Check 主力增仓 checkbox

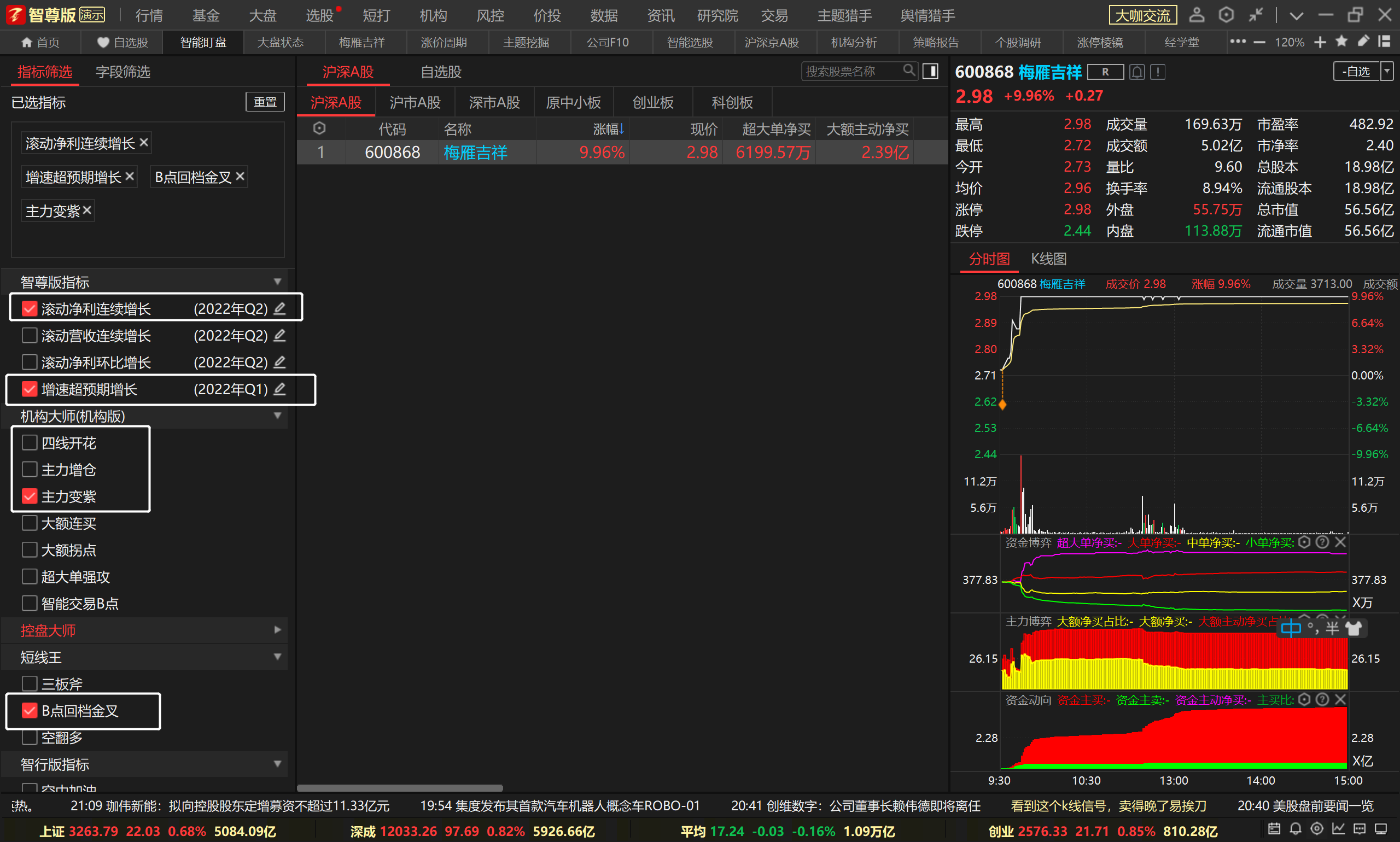30,469
